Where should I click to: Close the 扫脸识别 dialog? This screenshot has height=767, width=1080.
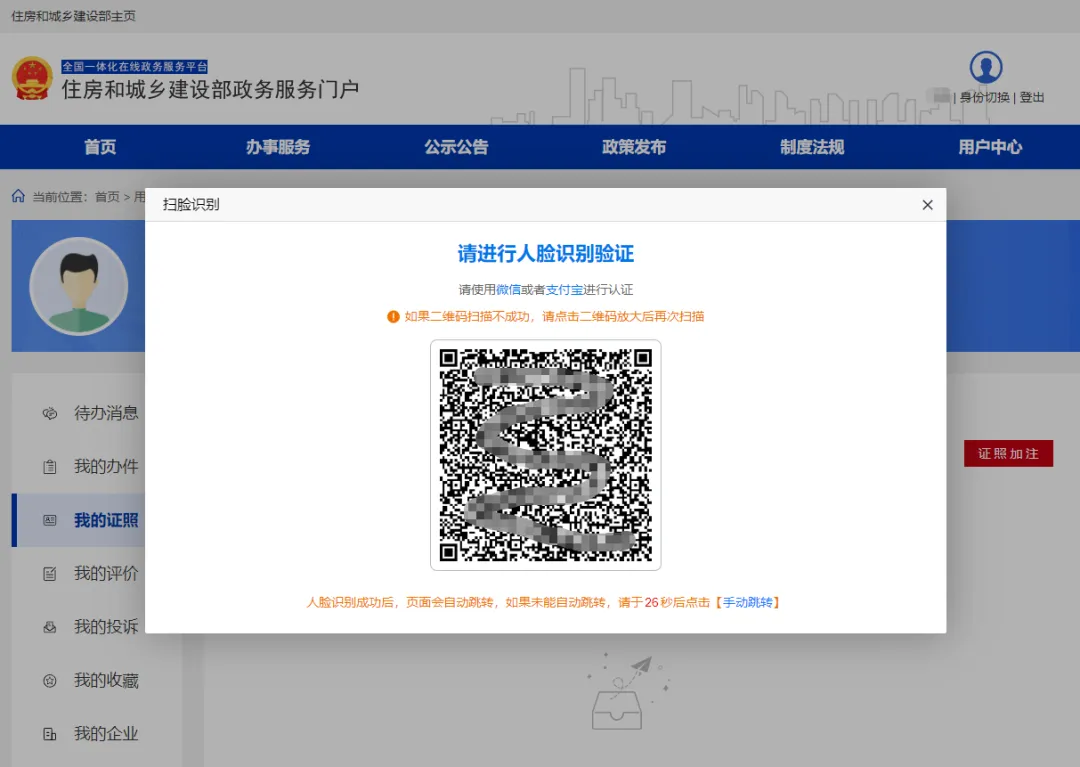click(927, 204)
